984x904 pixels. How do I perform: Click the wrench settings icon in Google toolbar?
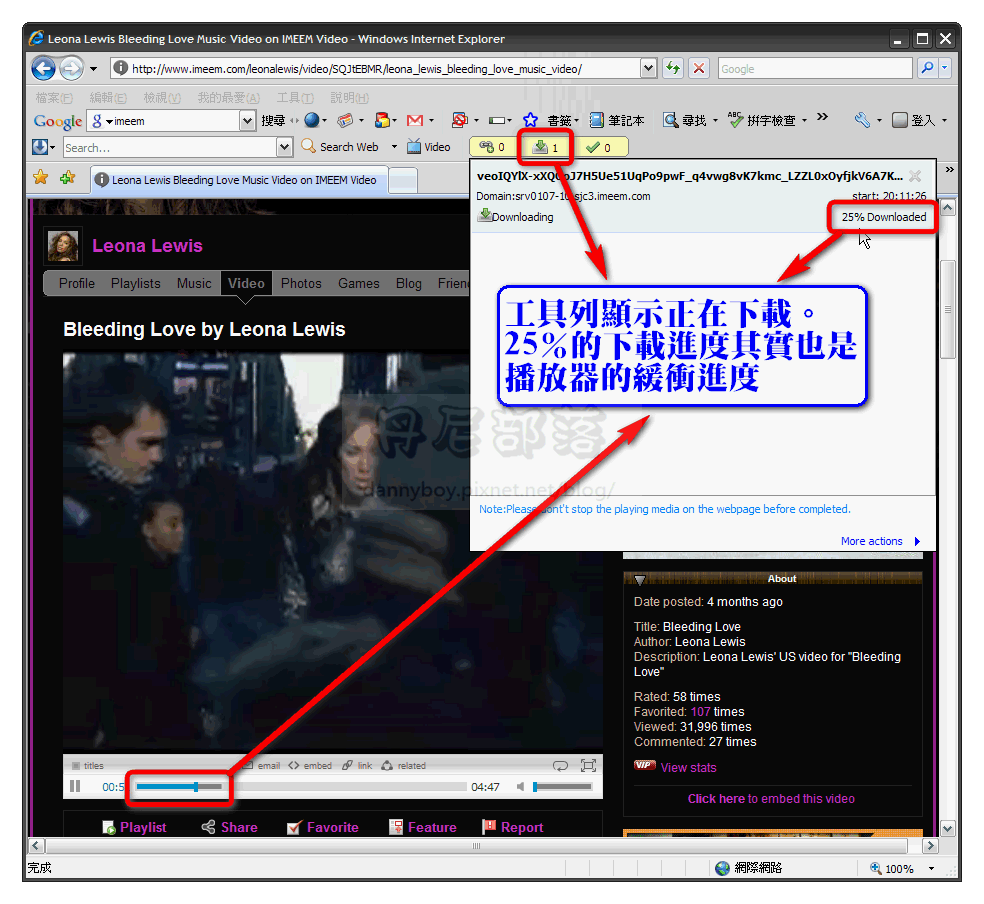(x=862, y=120)
